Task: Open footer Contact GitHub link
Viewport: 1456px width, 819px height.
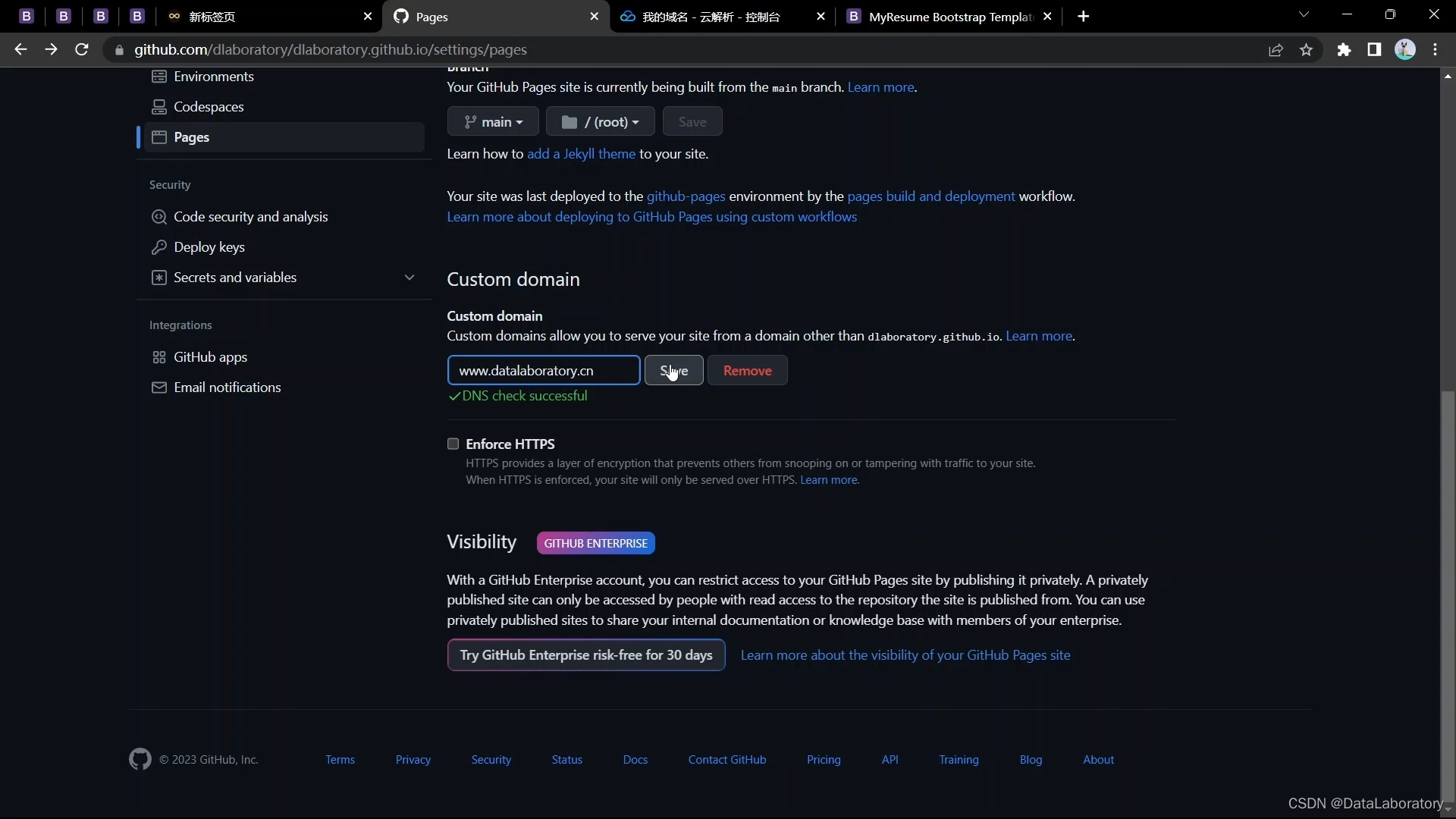Action: click(727, 760)
